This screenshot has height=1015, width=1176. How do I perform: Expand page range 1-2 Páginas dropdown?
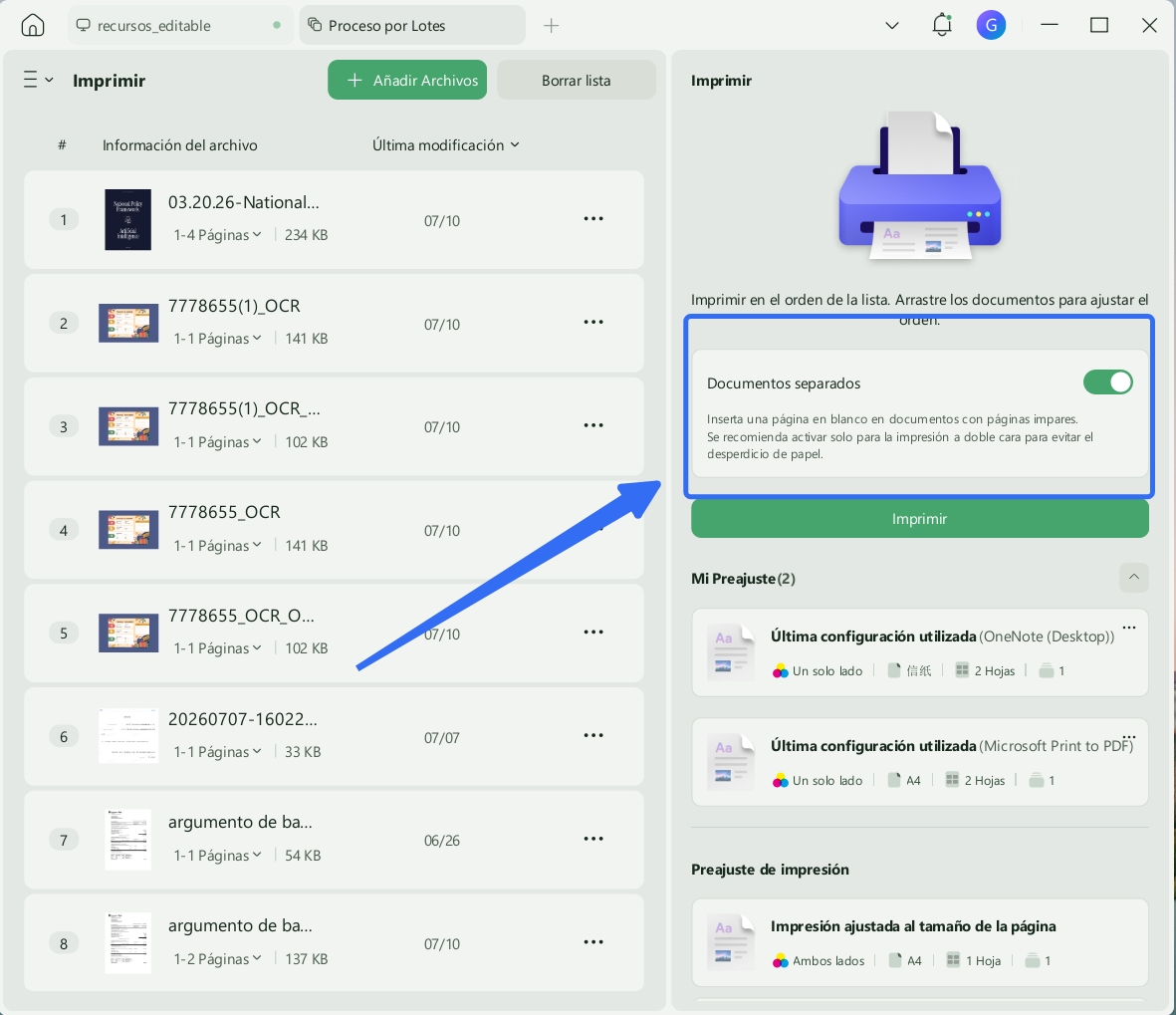[x=217, y=959]
